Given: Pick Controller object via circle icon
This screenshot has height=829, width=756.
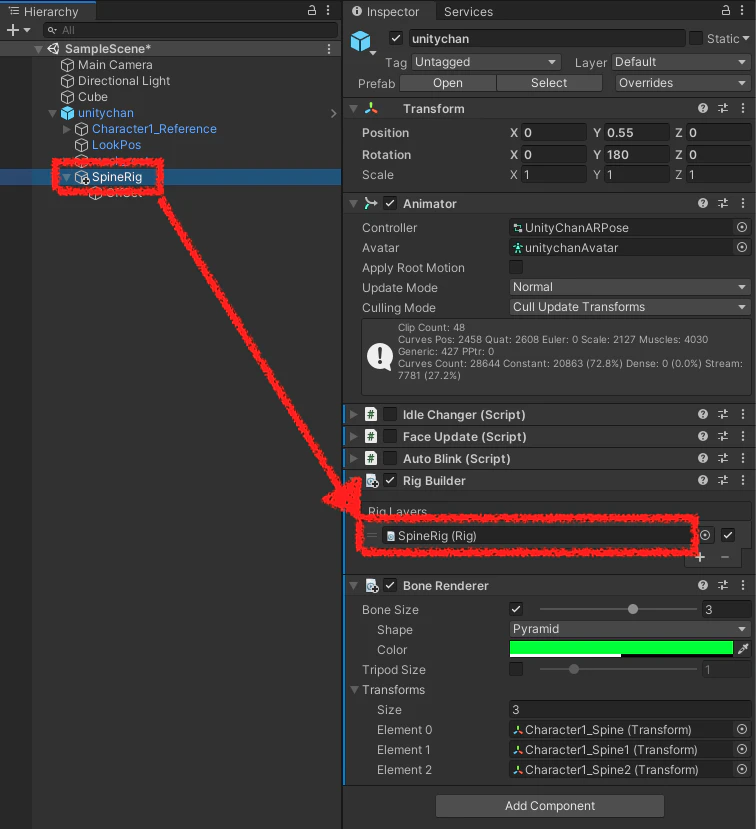Looking at the screenshot, I should tap(742, 227).
